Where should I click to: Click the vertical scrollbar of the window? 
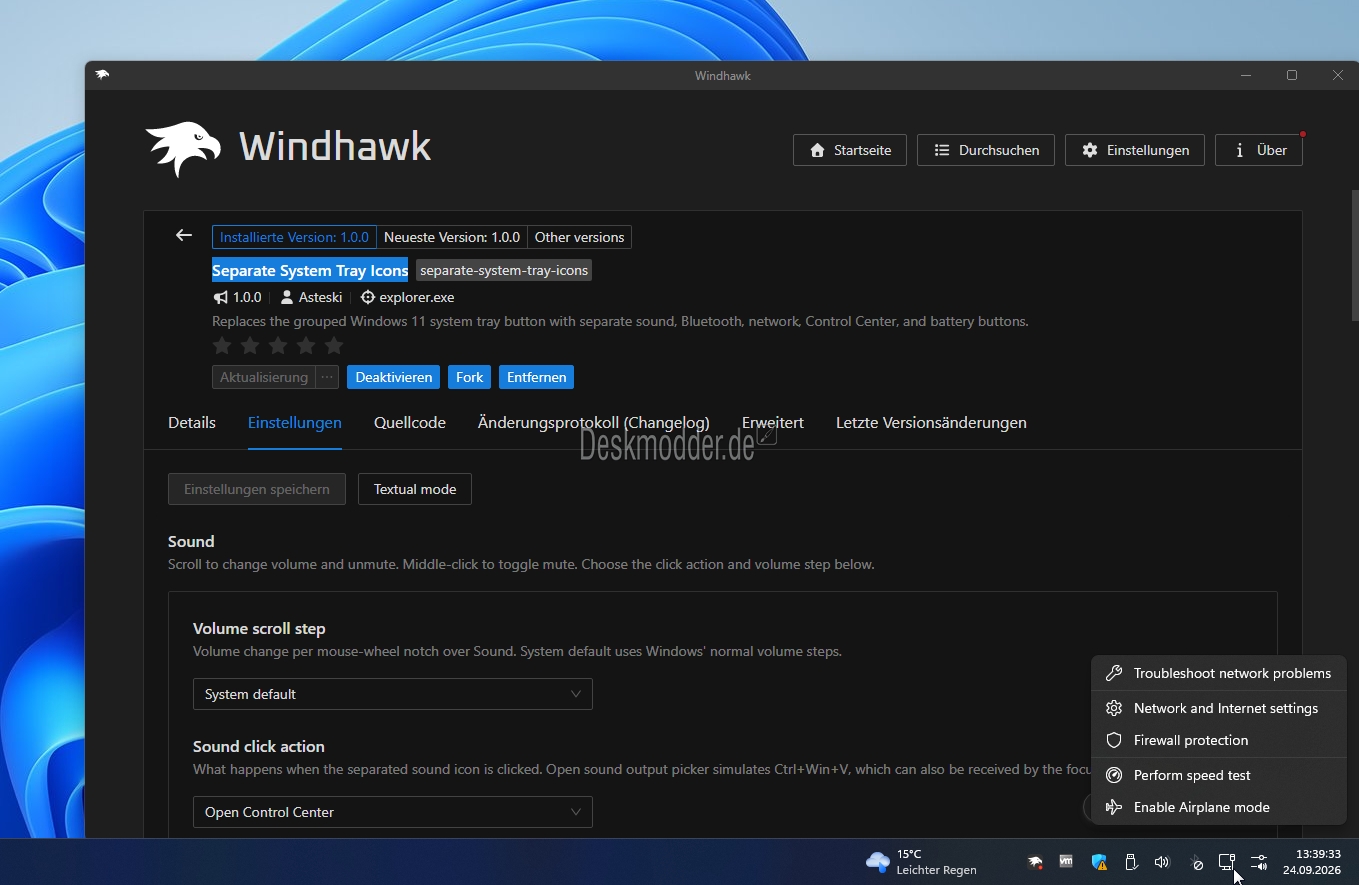(1355, 255)
